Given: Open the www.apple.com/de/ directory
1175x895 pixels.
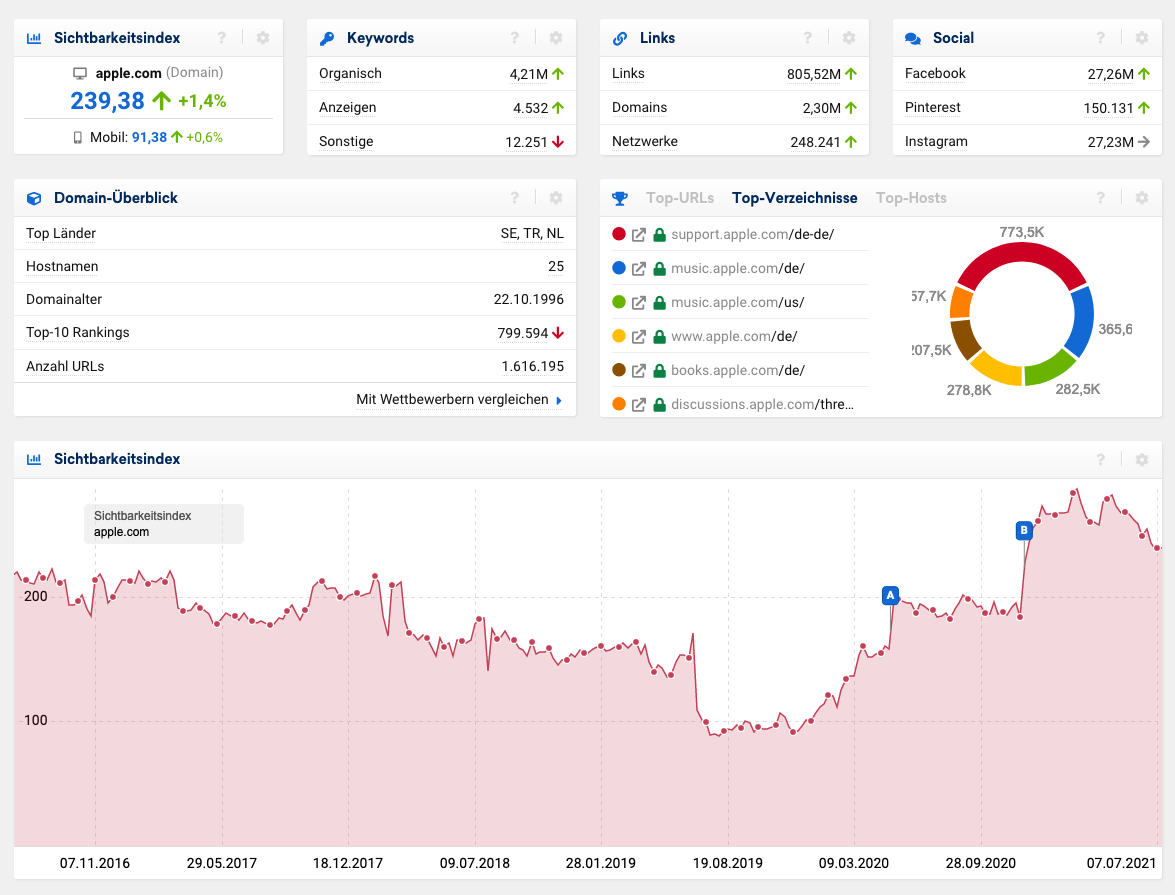Looking at the screenshot, I should 734,337.
